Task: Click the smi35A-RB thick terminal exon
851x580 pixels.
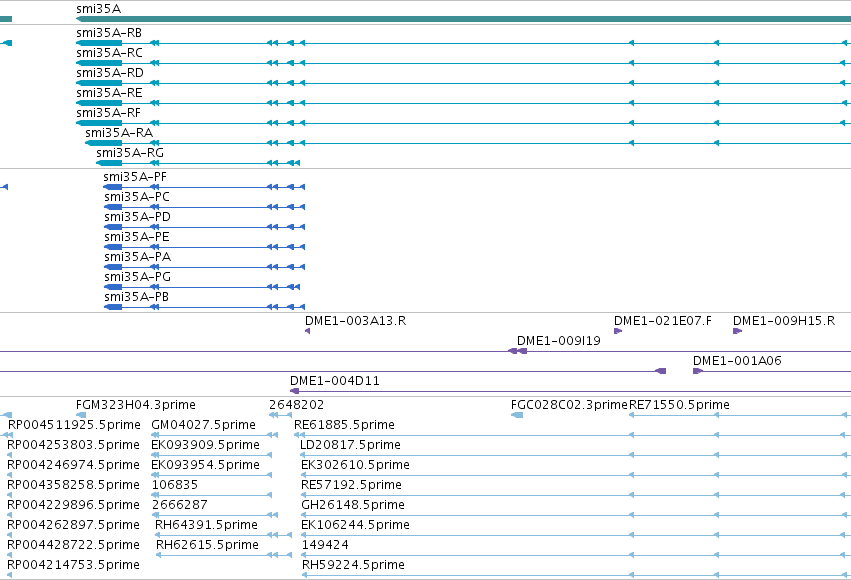Action: [99, 43]
